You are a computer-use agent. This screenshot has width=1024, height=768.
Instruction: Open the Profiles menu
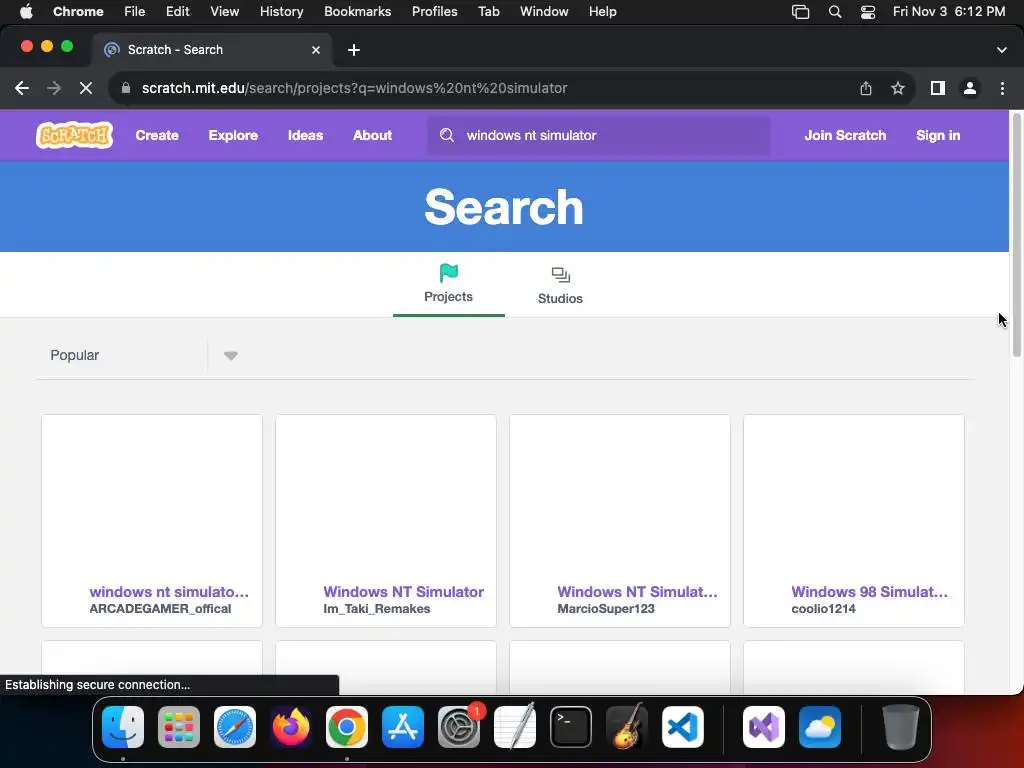(434, 12)
